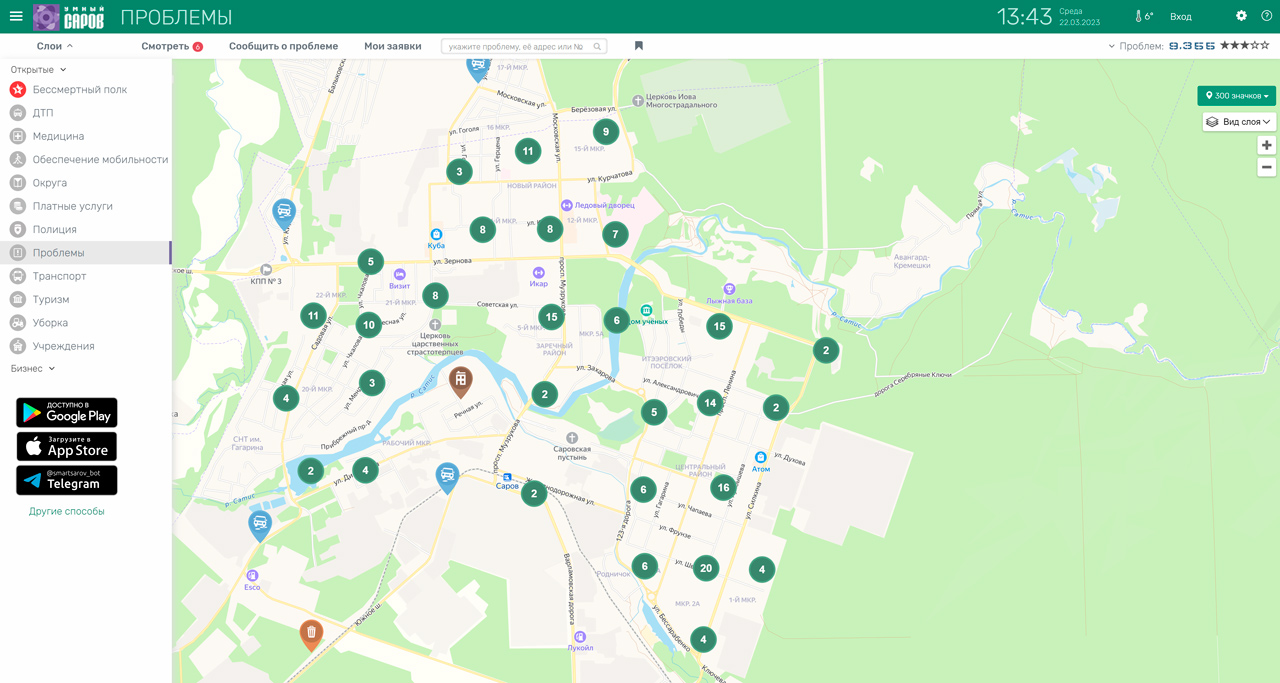Viewport: 1280px width, 683px height.
Task: Open the cluster marker showing 9
Action: tap(605, 131)
